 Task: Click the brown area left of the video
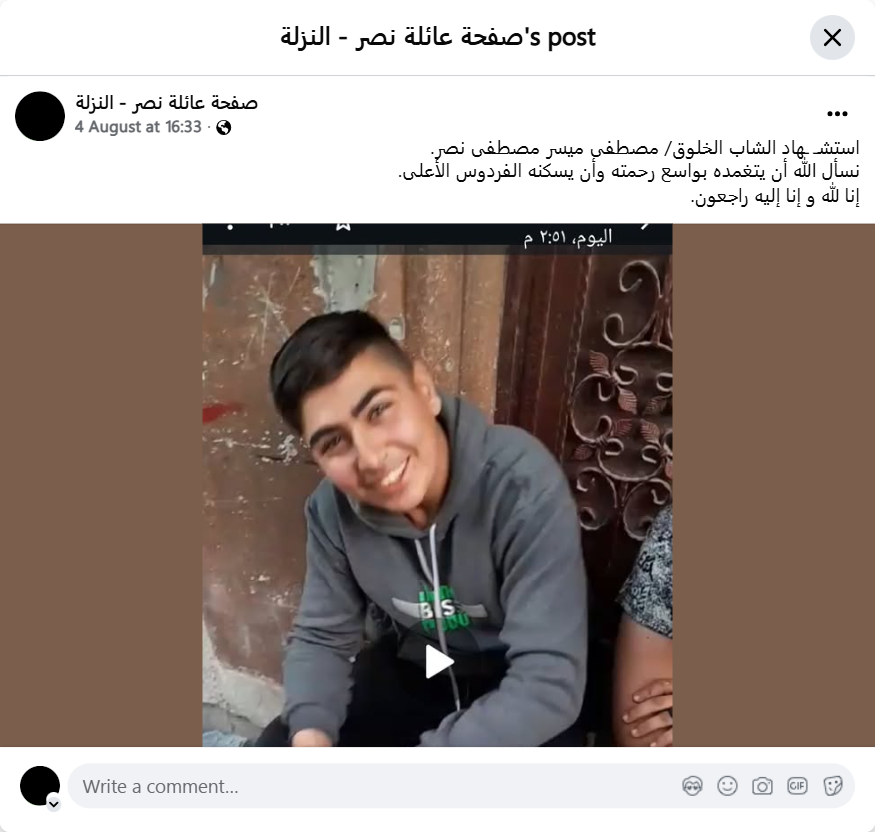pos(101,485)
